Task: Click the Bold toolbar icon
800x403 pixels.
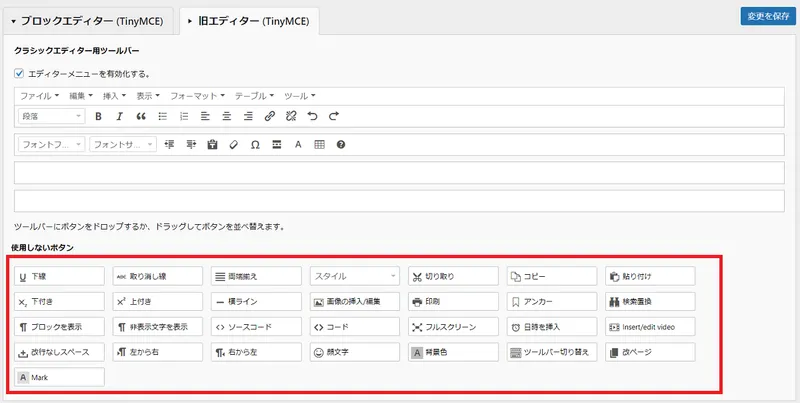Action: pyautogui.click(x=98, y=116)
